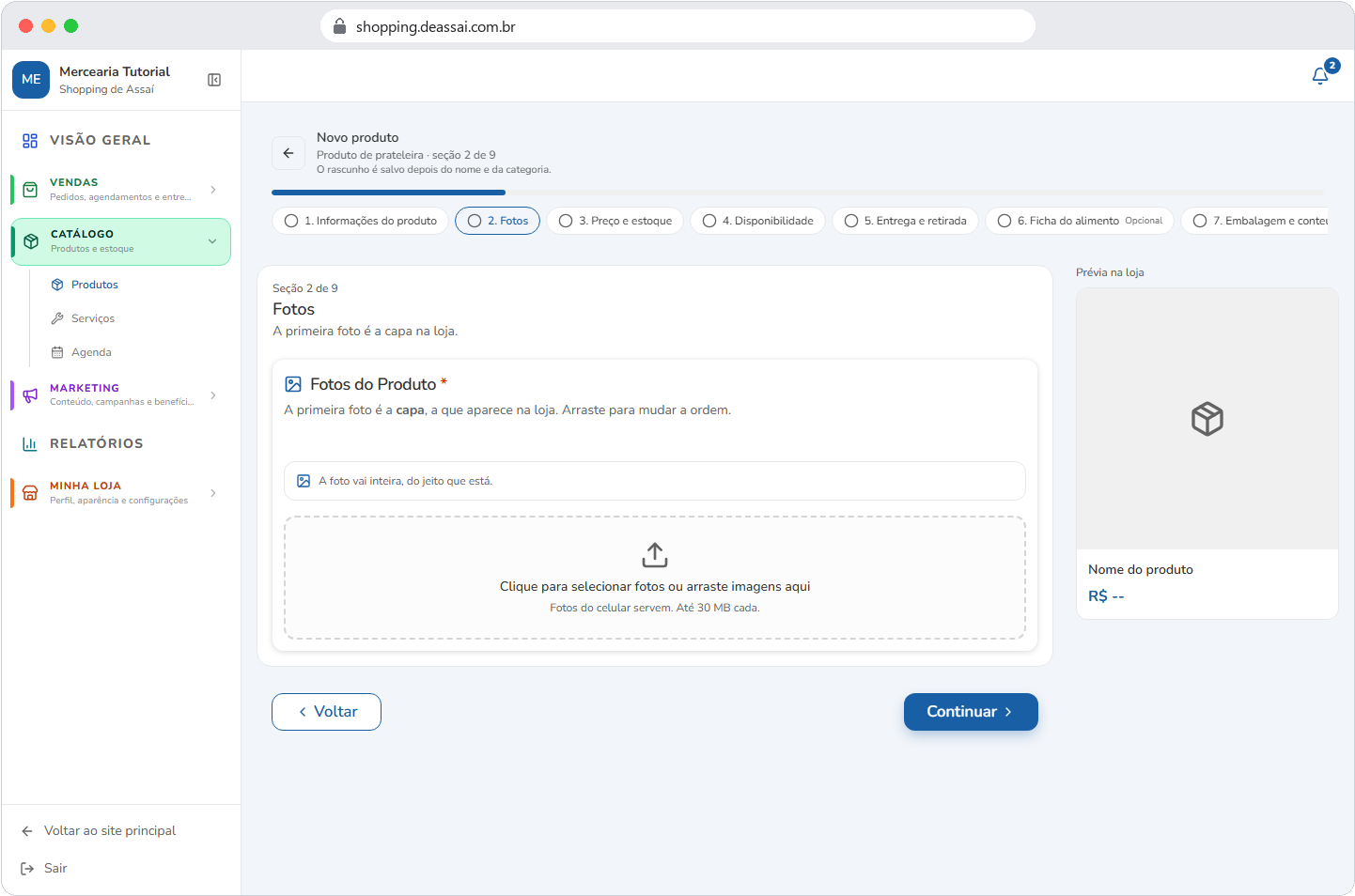This screenshot has width=1355, height=896.
Task: Go to step 1. Informações do produto
Action: tap(361, 221)
